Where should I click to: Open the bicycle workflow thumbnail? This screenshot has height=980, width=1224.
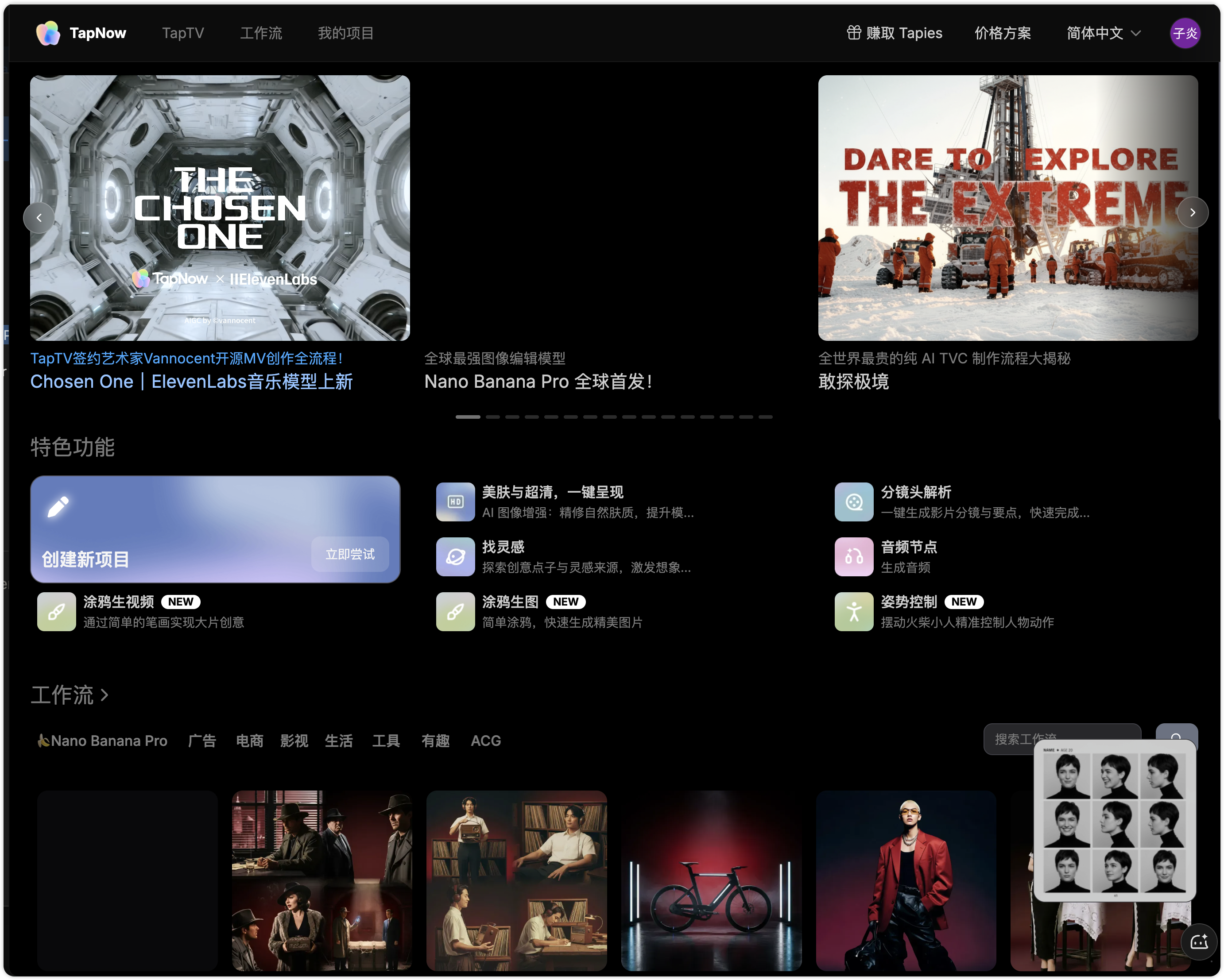[x=711, y=880]
